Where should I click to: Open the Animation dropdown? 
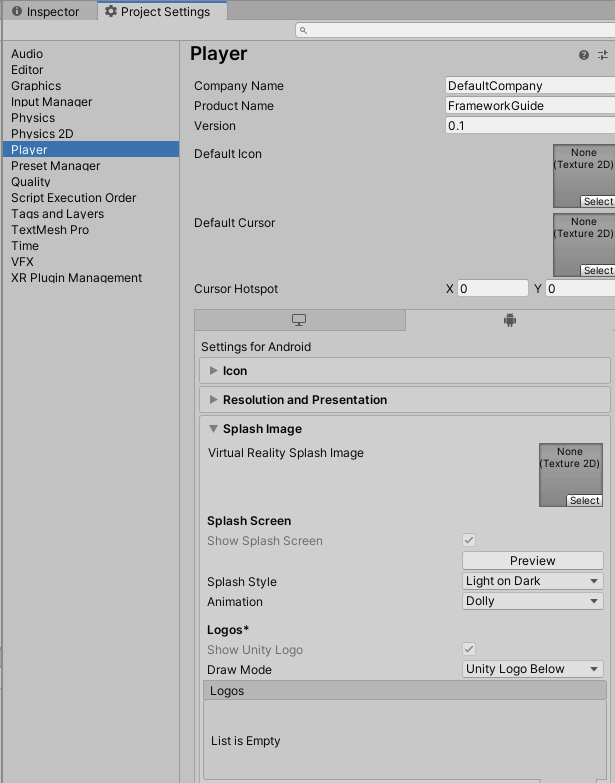(533, 601)
